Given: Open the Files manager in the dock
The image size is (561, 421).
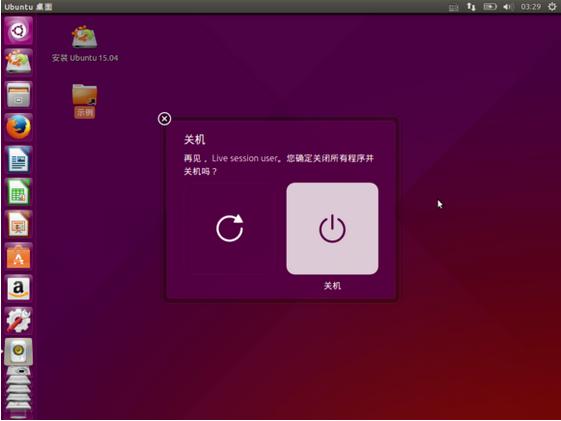Looking at the screenshot, I should [x=19, y=94].
